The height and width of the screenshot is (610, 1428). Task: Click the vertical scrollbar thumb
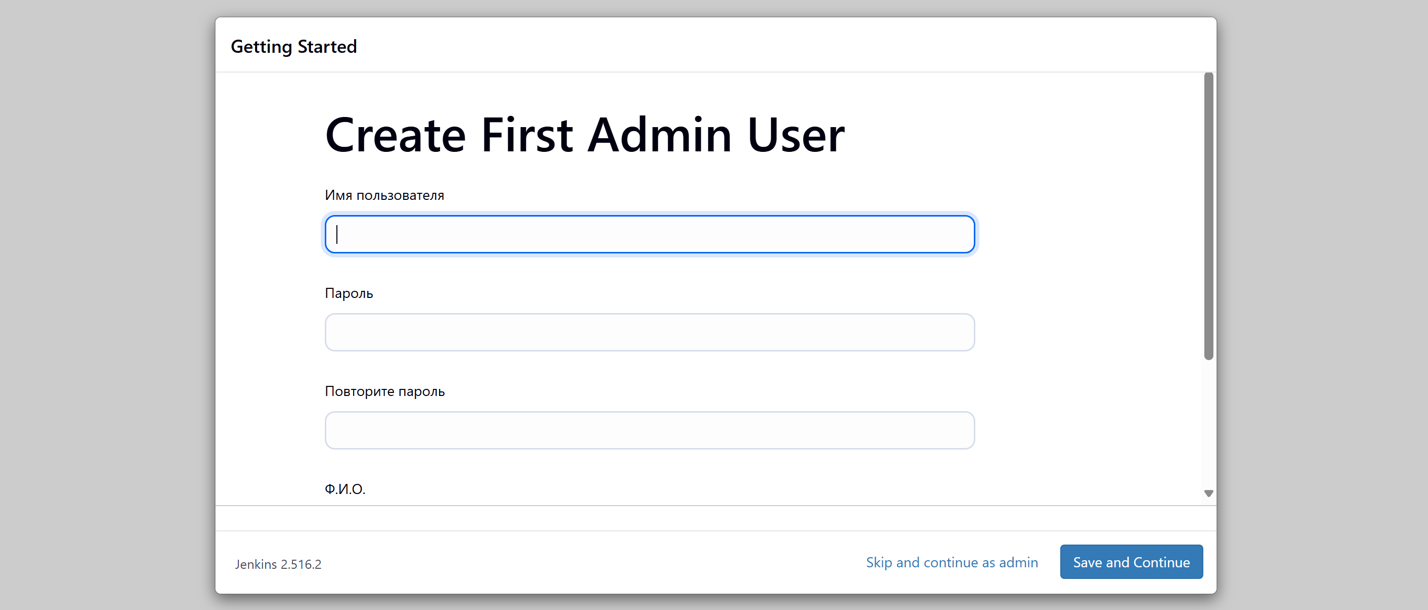[x=1209, y=215]
